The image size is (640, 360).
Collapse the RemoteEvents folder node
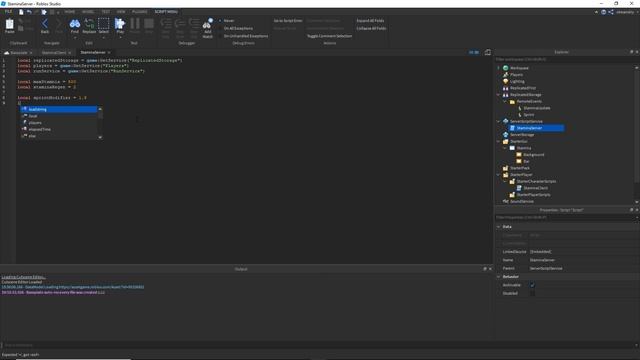click(505, 101)
